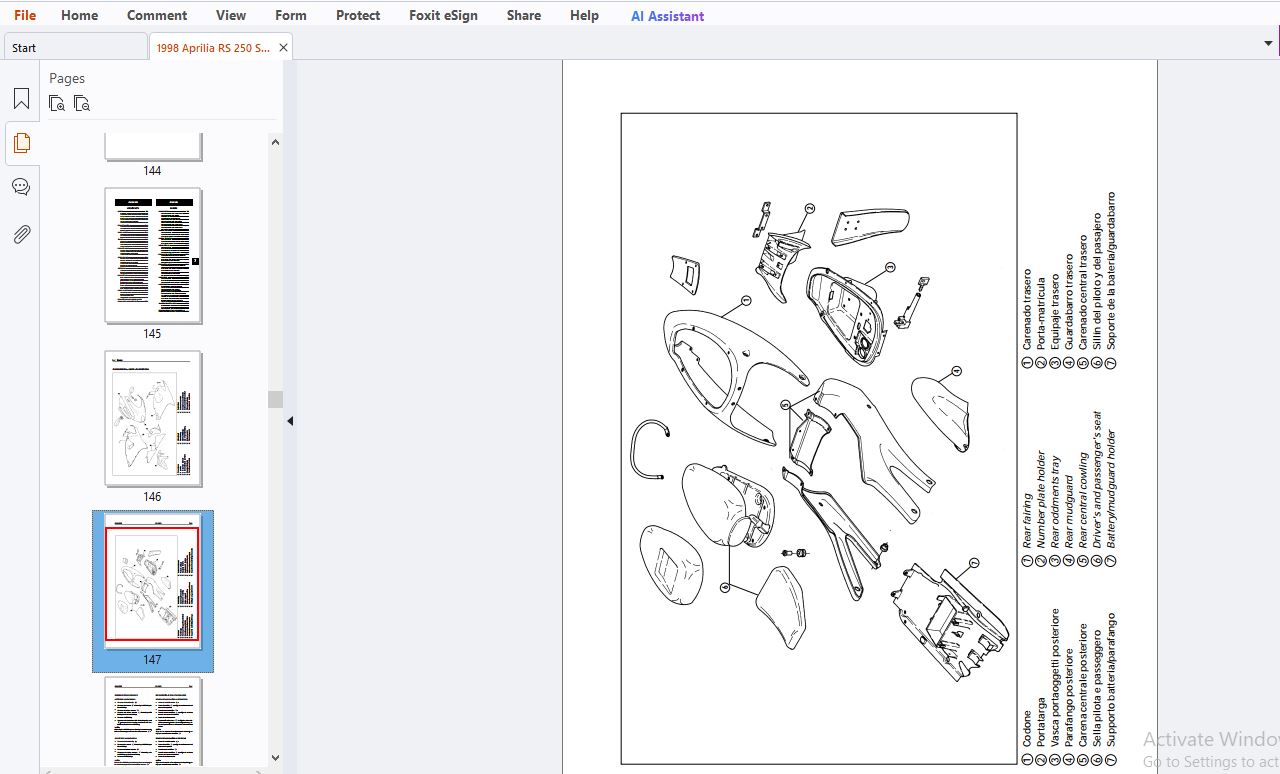1280x774 pixels.
Task: Open the Bookmarks panel
Action: coord(21,99)
